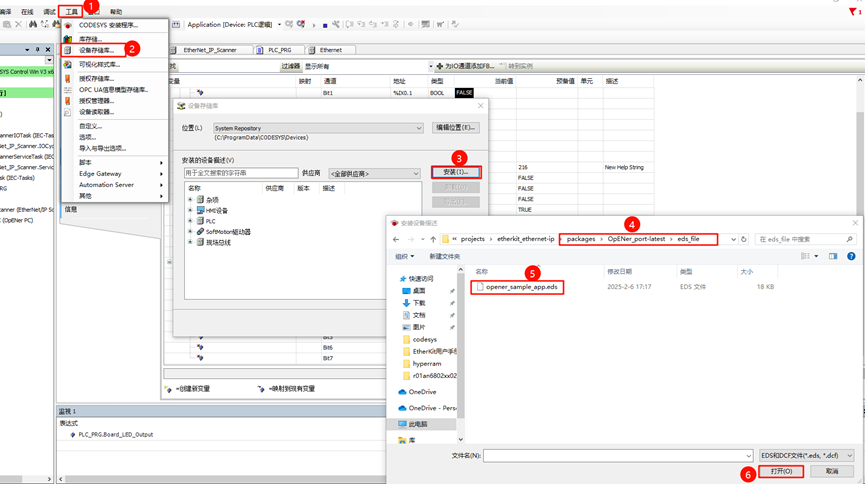
Task: Open hyperram folder in sidebar
Action: pyautogui.click(x=426, y=364)
